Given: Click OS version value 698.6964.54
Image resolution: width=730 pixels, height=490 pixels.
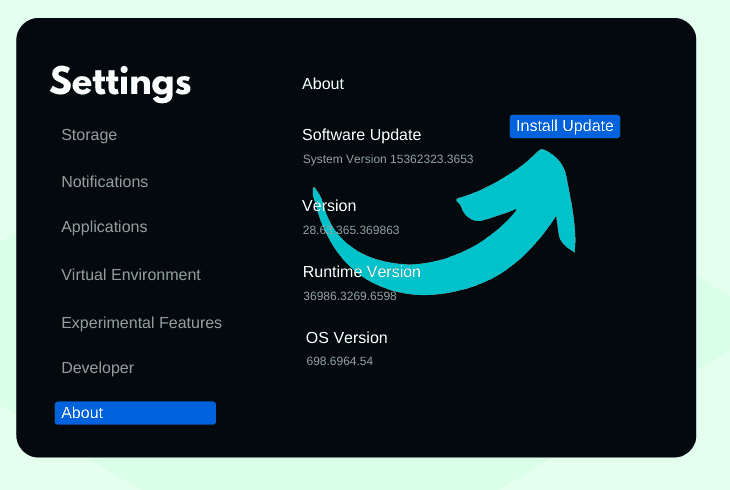Looking at the screenshot, I should point(340,361).
